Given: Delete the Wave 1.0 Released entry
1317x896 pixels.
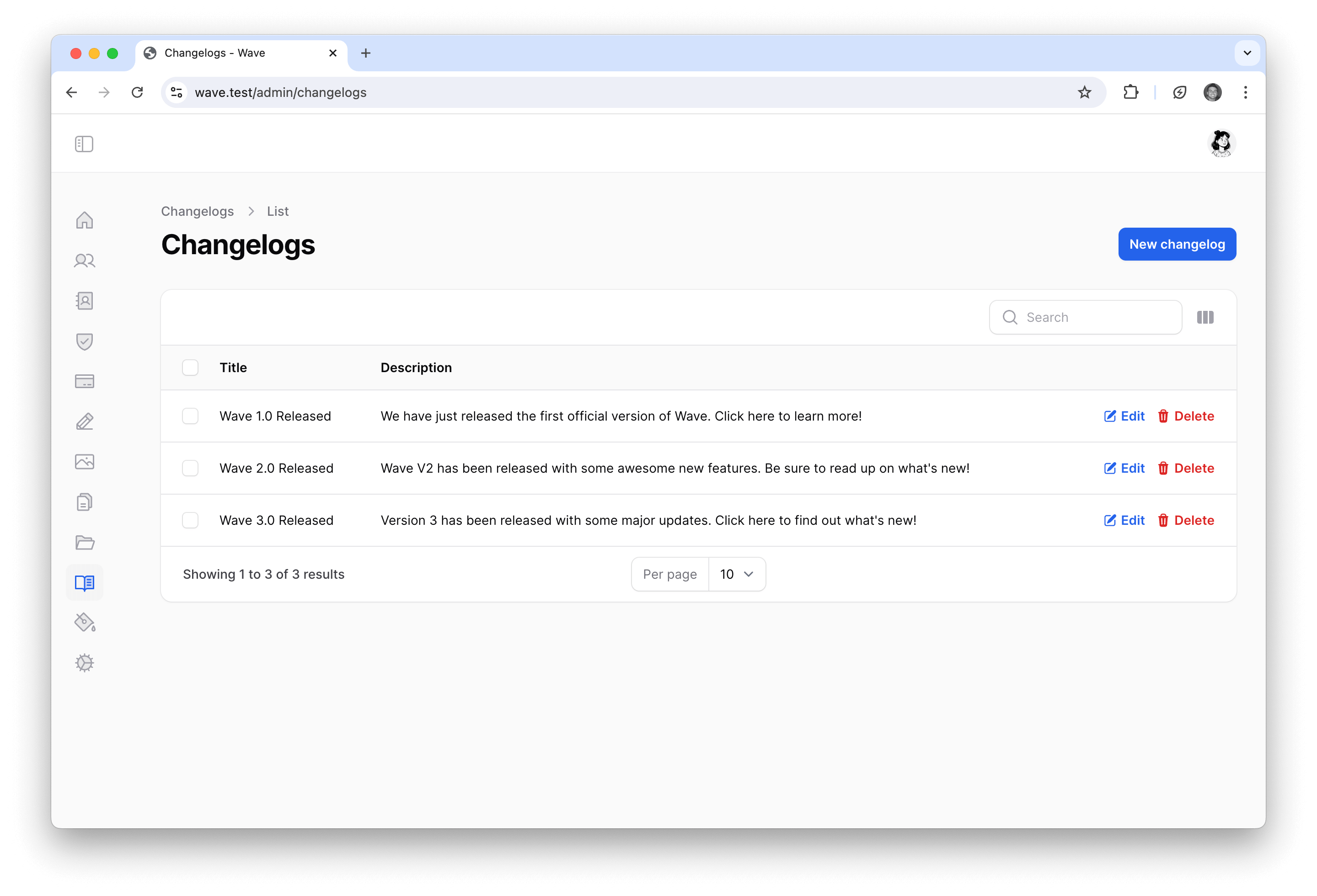Looking at the screenshot, I should point(1185,416).
